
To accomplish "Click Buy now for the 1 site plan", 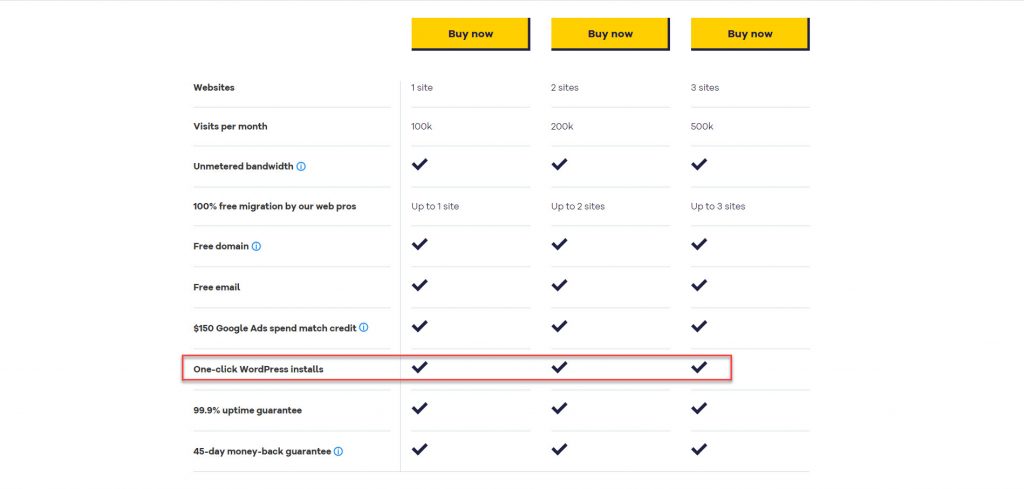I will point(470,34).
